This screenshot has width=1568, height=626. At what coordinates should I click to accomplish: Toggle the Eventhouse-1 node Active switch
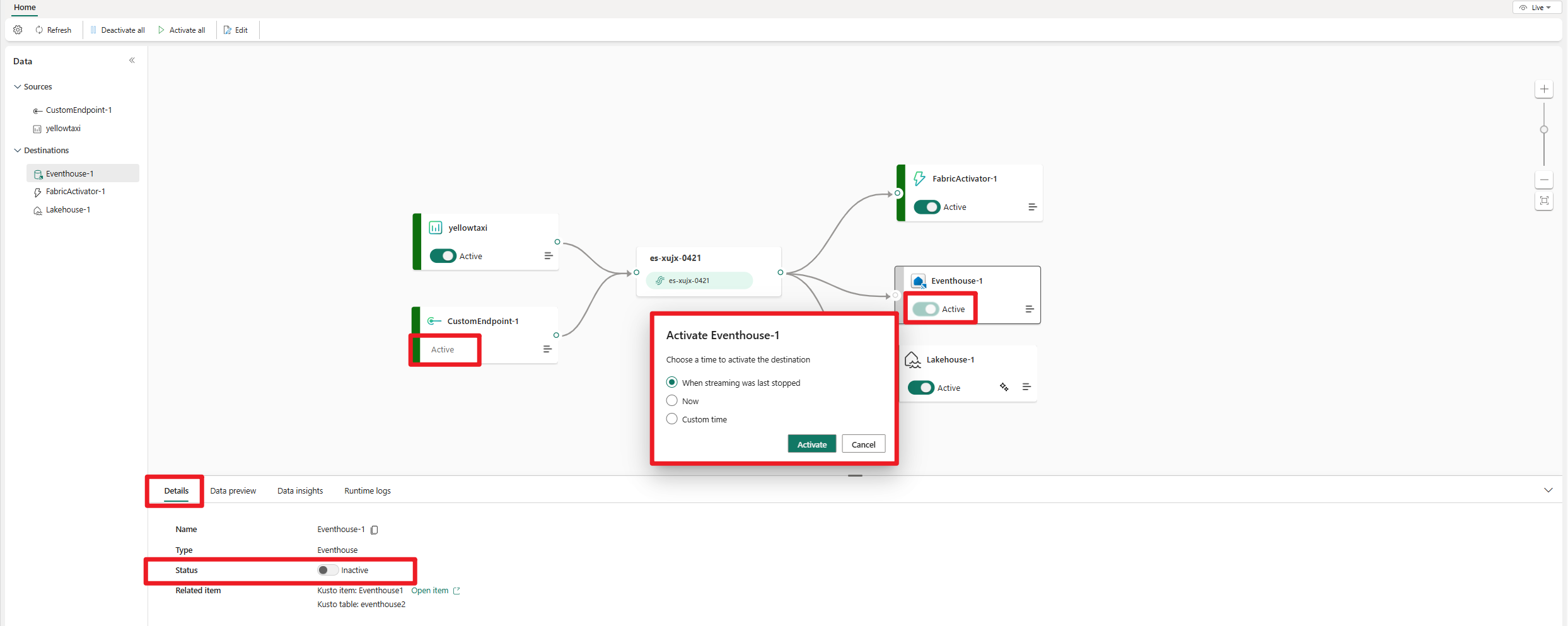coord(926,309)
